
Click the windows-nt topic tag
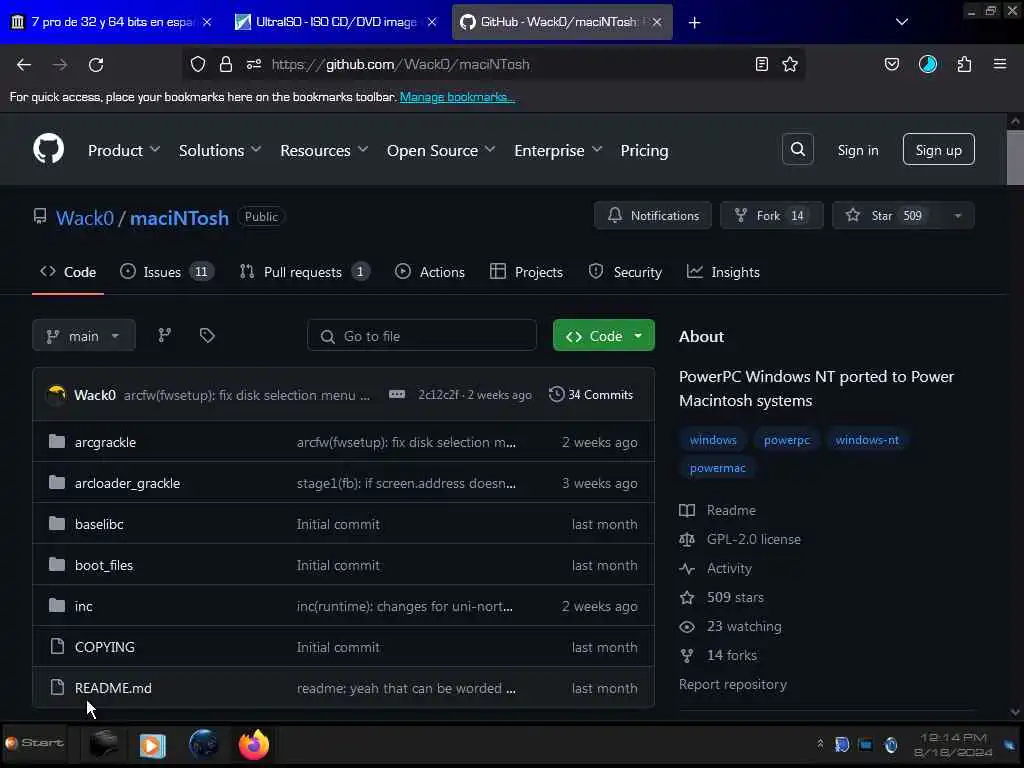pyautogui.click(x=867, y=440)
